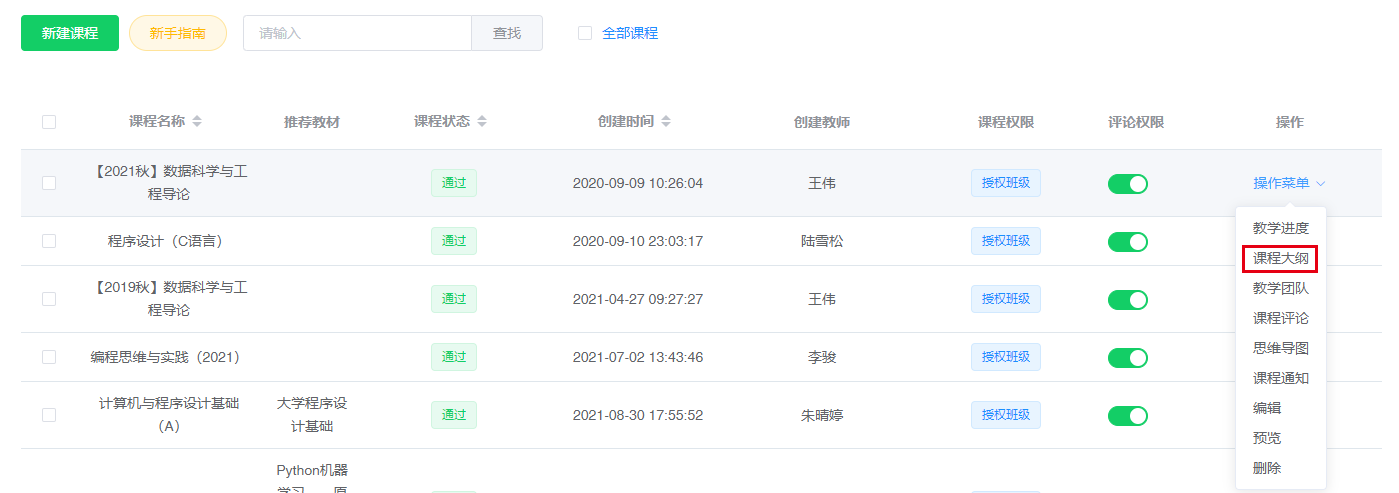Check the select-all header checkbox
This screenshot has height=493, width=1399.
[49, 122]
